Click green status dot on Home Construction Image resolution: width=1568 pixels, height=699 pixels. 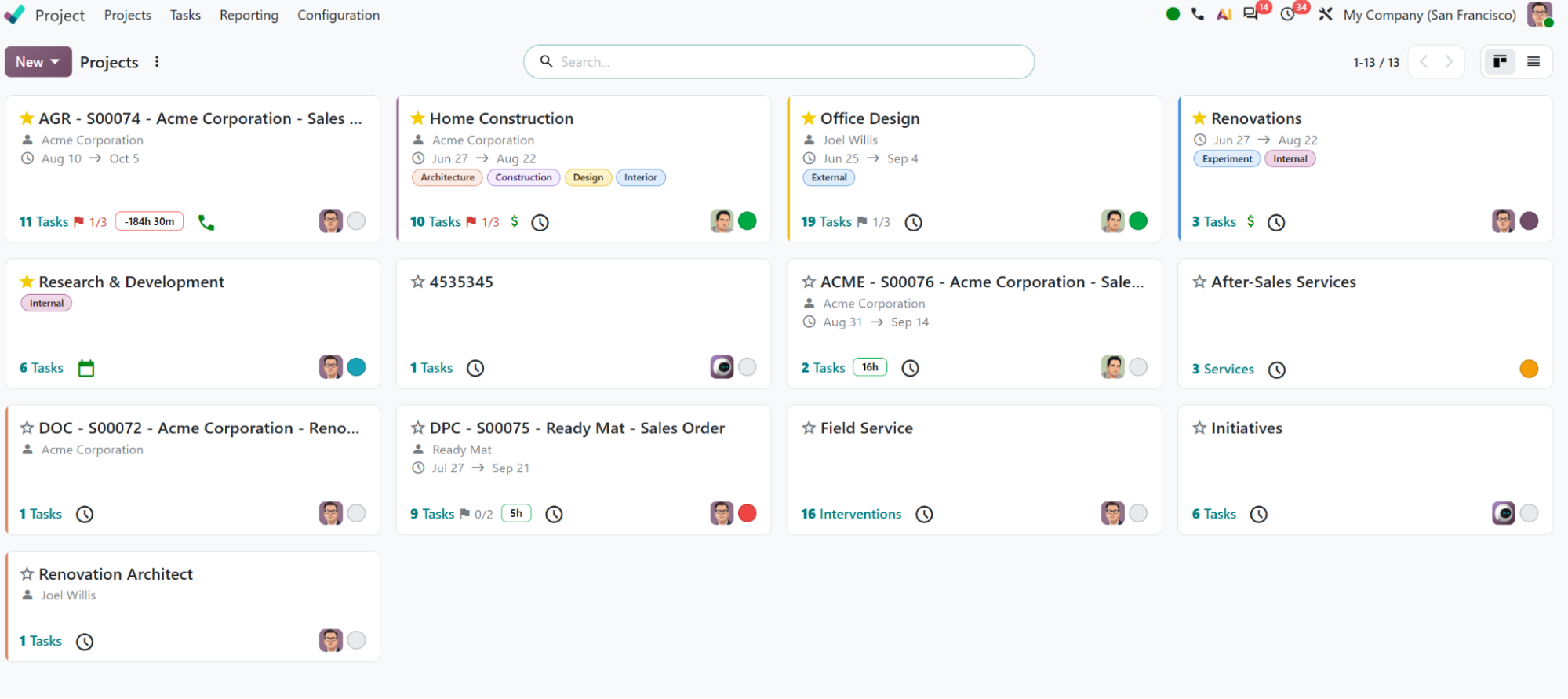[x=748, y=221]
